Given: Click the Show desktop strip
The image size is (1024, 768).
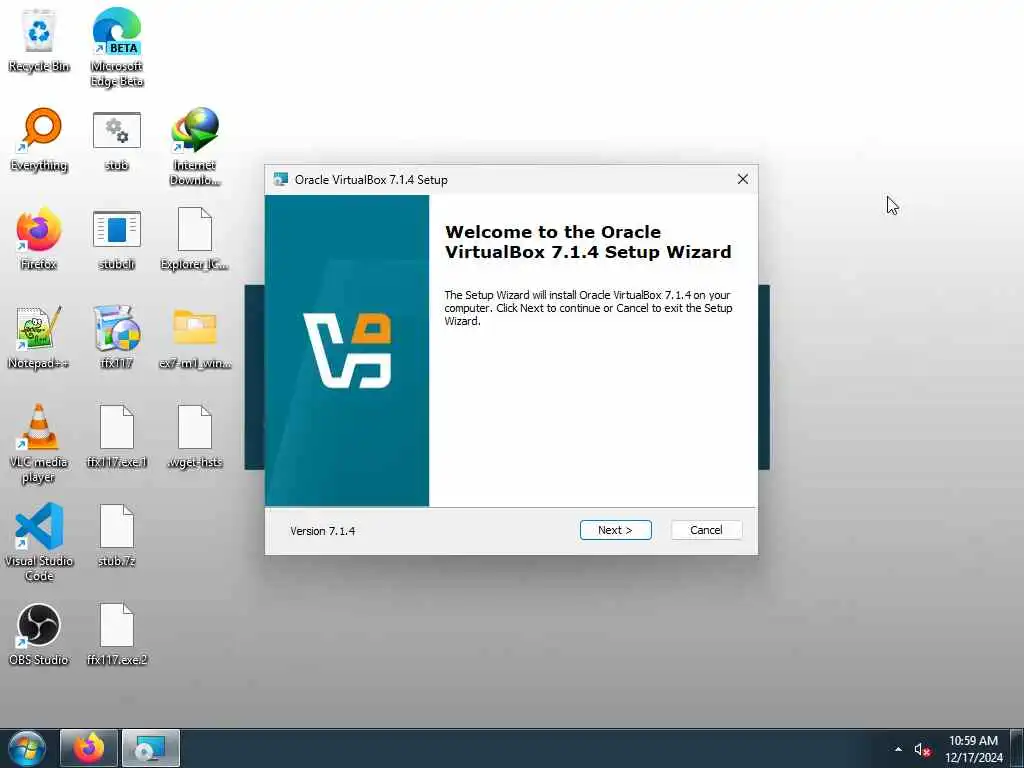Looking at the screenshot, I should point(1017,748).
